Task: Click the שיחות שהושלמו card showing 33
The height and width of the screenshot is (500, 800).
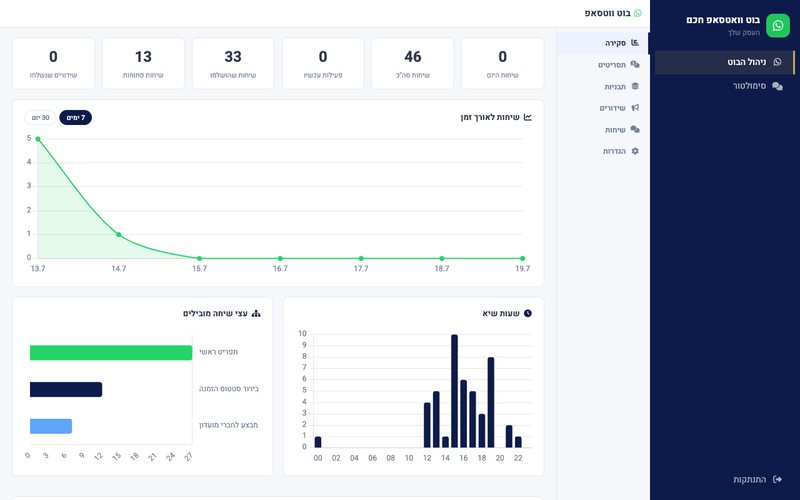Action: pyautogui.click(x=233, y=63)
